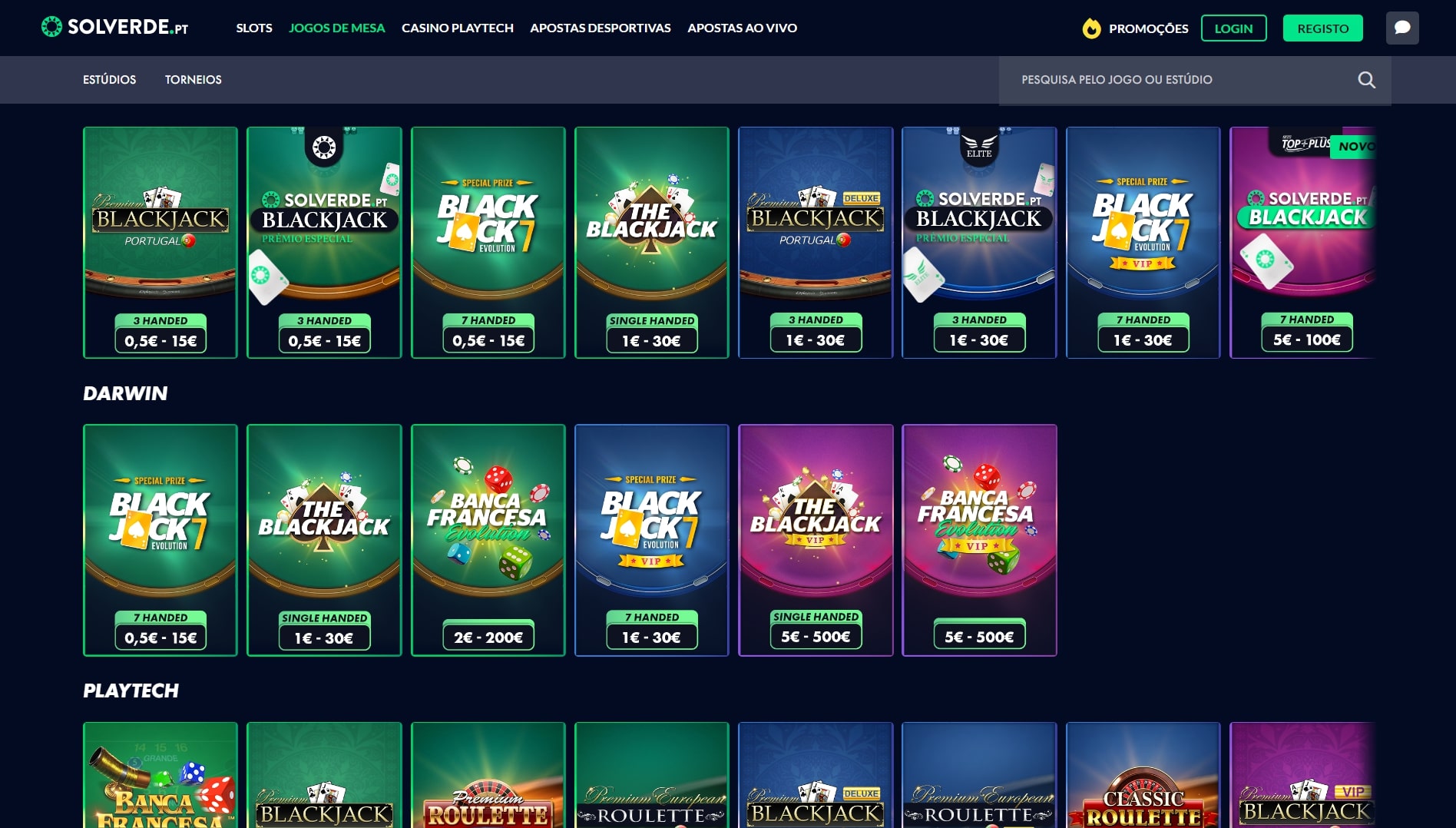Select Casino Playtech menu item
Image resolution: width=1456 pixels, height=828 pixels.
[x=458, y=28]
